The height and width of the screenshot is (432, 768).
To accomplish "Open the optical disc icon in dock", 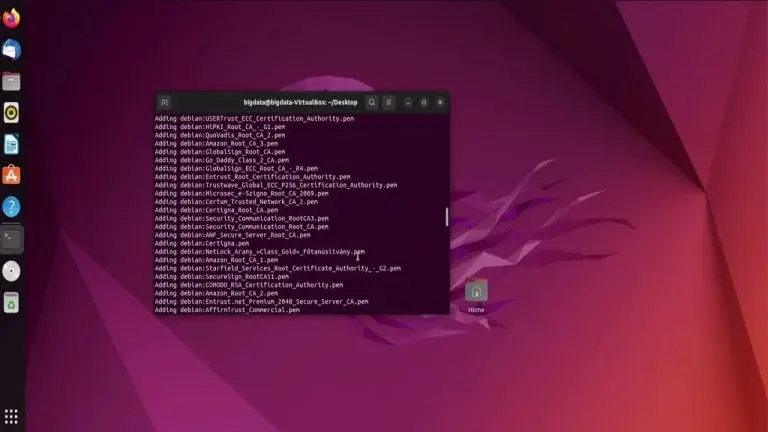I will [x=11, y=271].
